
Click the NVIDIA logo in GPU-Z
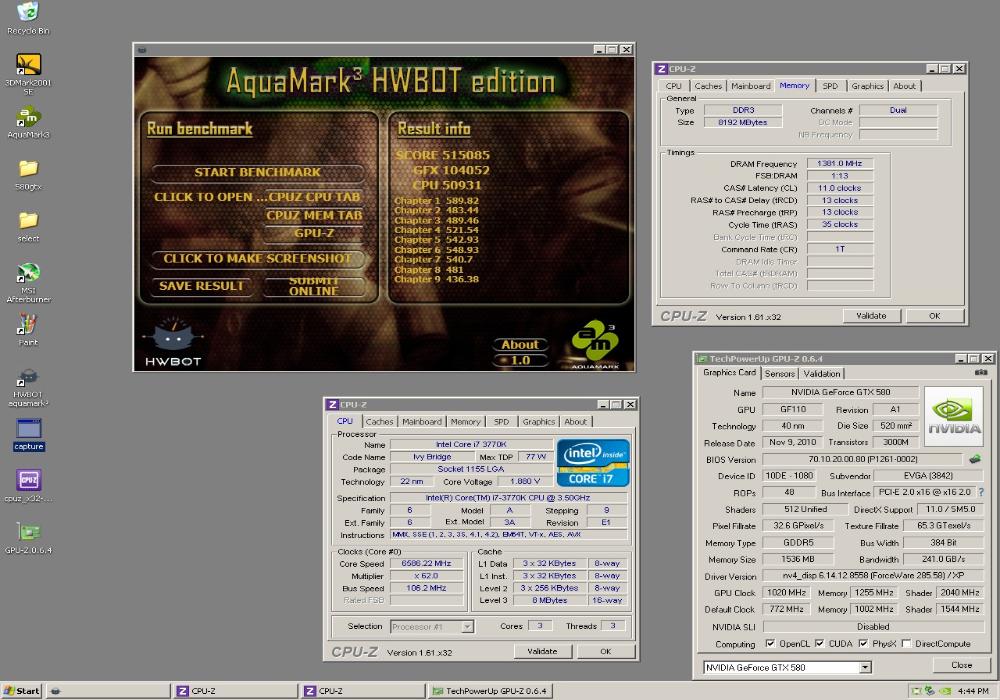click(x=954, y=416)
